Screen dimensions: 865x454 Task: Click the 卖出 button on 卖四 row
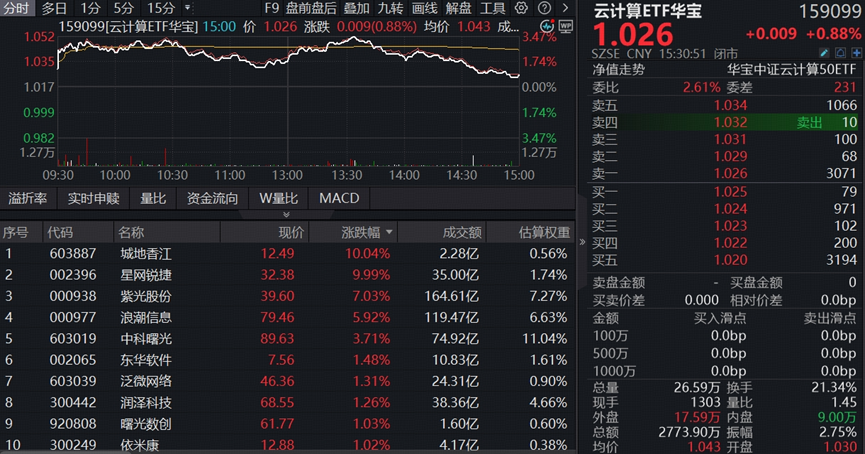[809, 122]
